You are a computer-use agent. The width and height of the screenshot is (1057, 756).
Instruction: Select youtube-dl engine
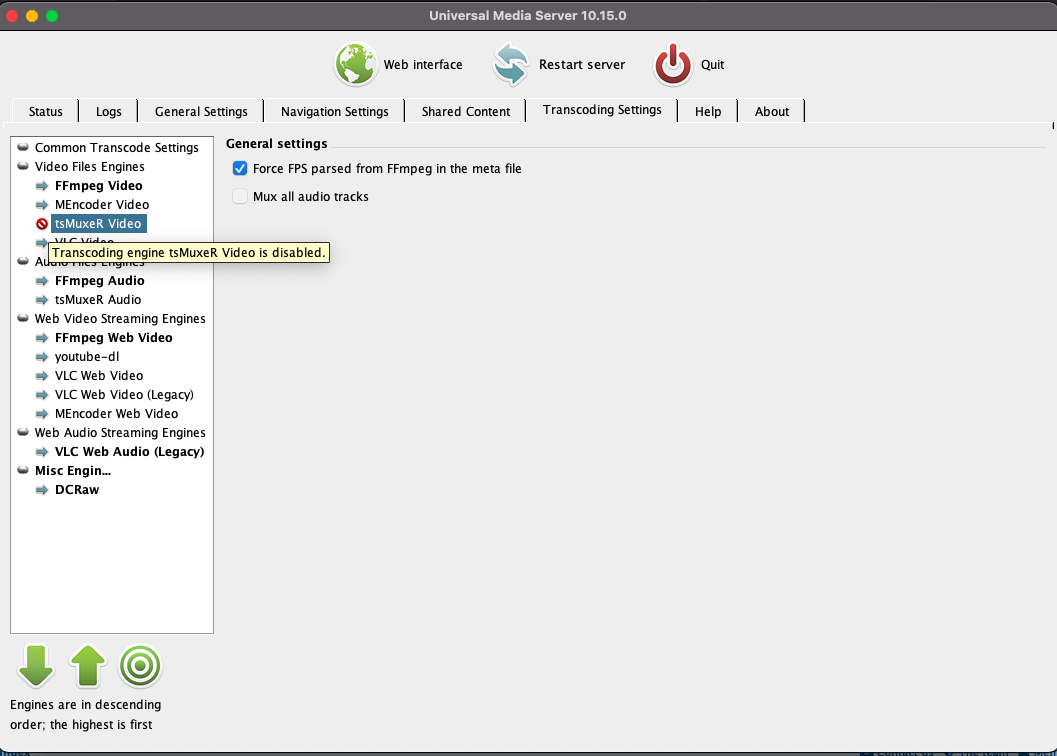(x=87, y=357)
